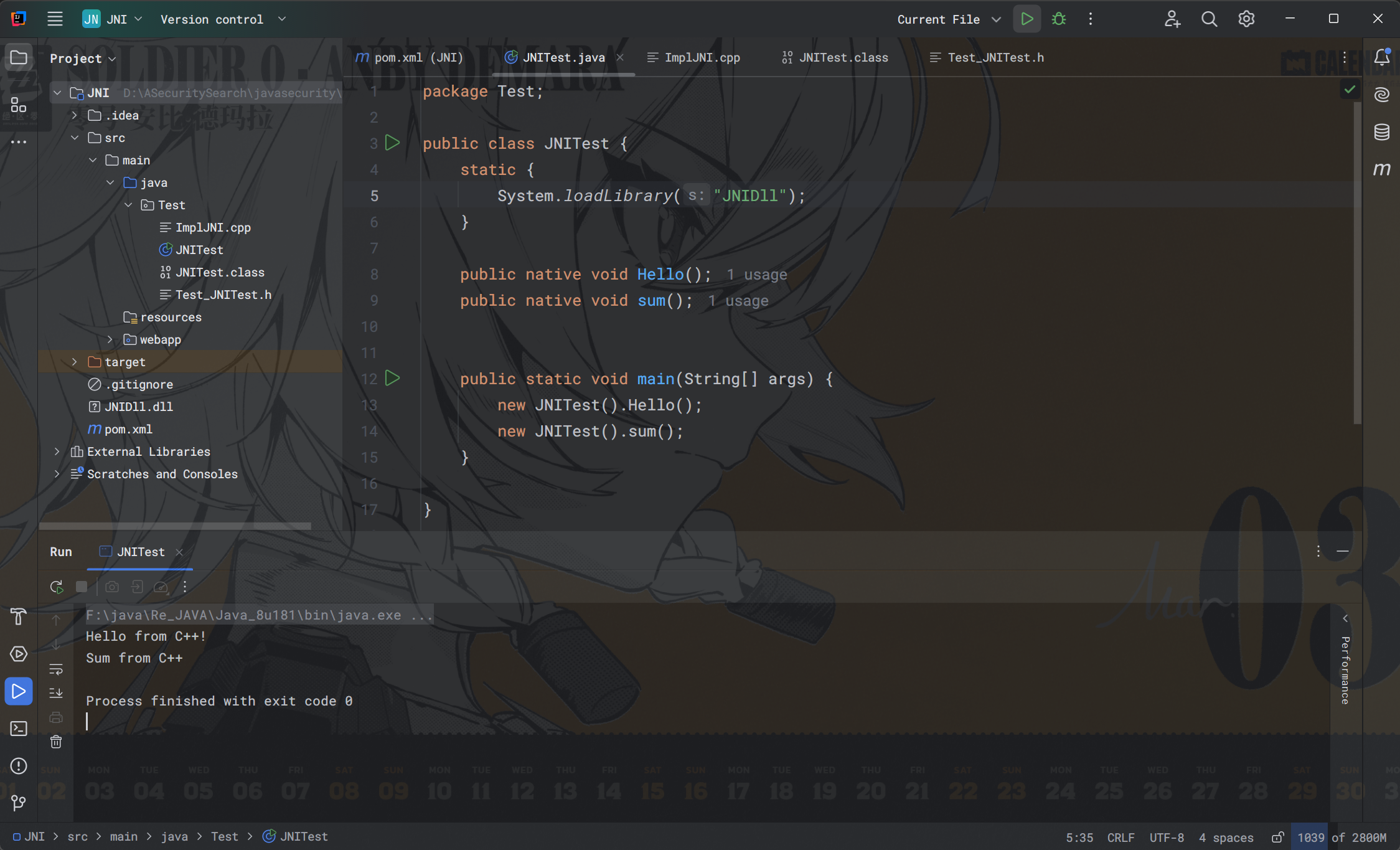This screenshot has height=850, width=1400.
Task: Expand .idea folder
Action: [x=74, y=116]
